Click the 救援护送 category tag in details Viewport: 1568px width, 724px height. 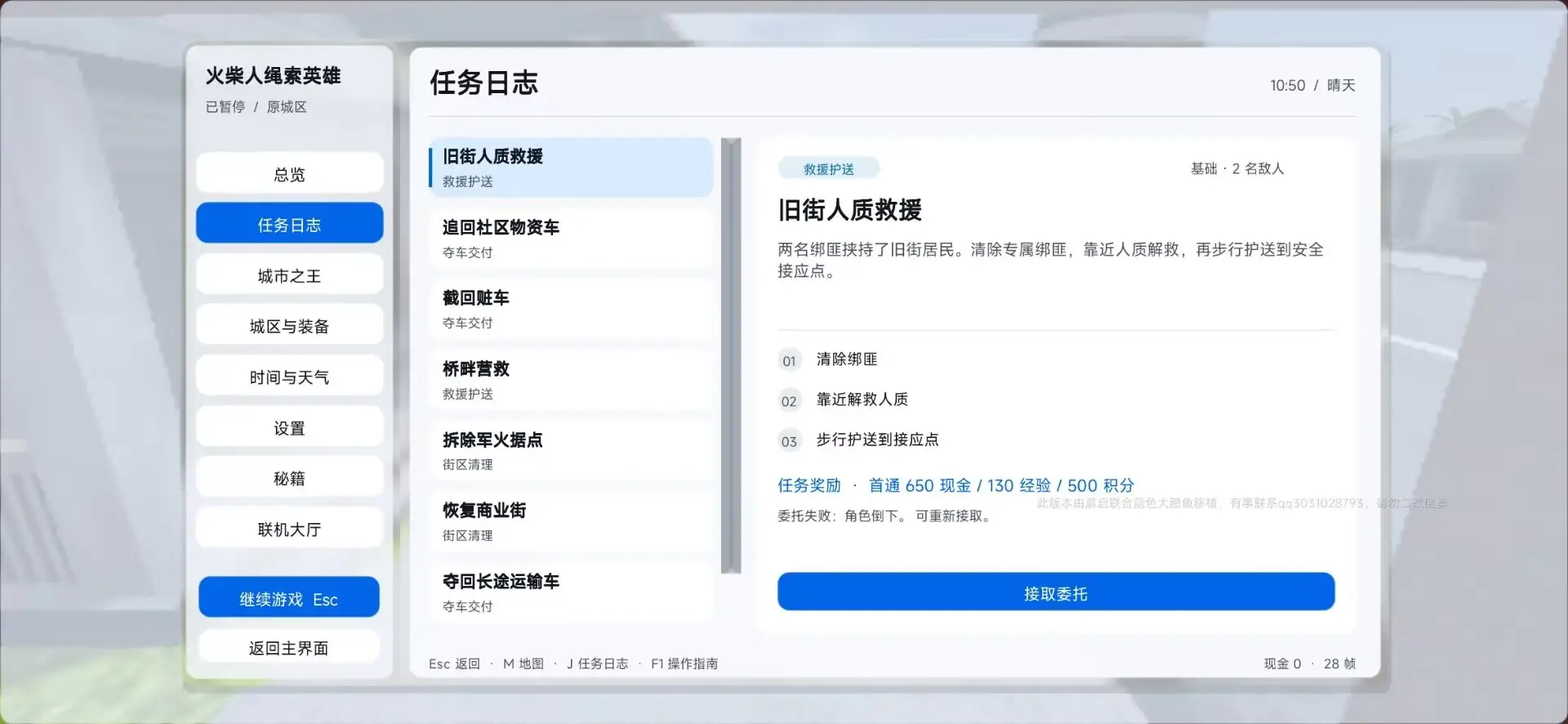tap(829, 168)
